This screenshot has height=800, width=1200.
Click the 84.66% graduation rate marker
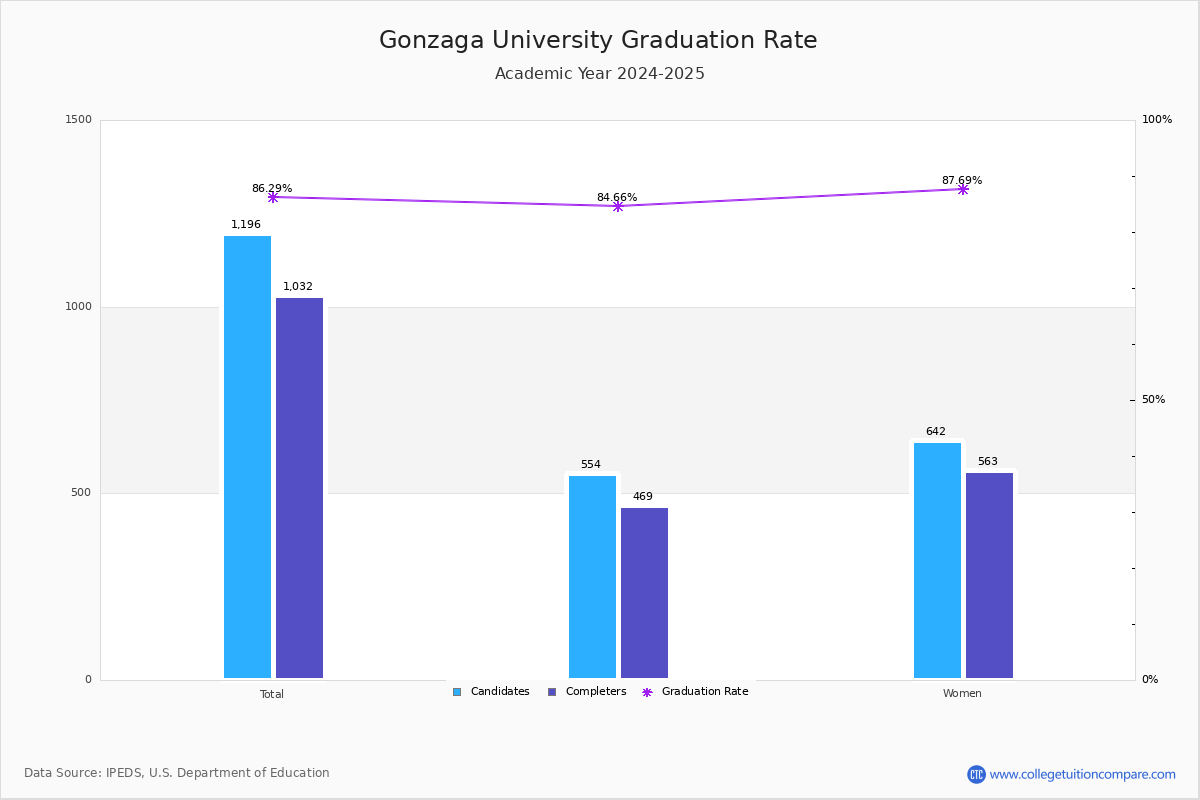(x=618, y=206)
